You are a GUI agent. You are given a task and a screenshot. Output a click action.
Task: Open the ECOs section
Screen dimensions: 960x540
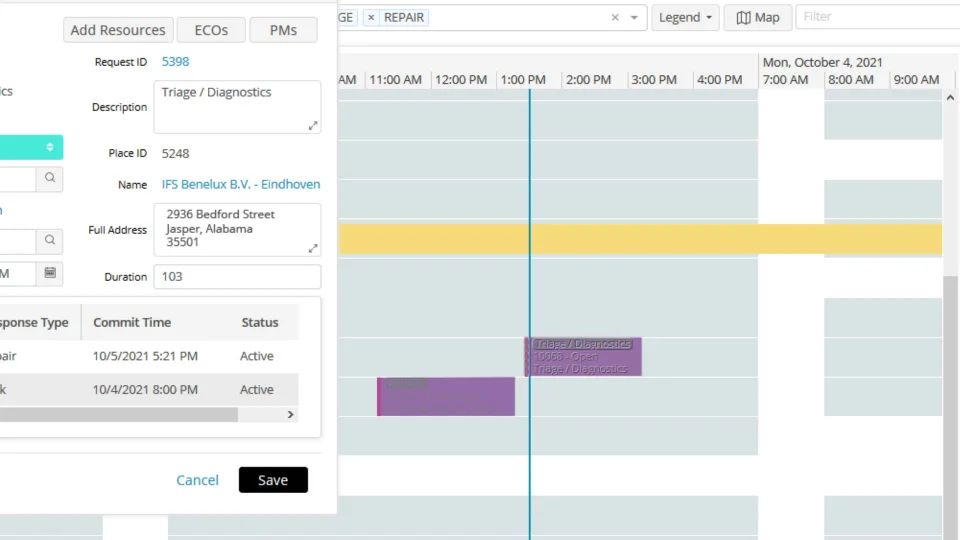[211, 30]
